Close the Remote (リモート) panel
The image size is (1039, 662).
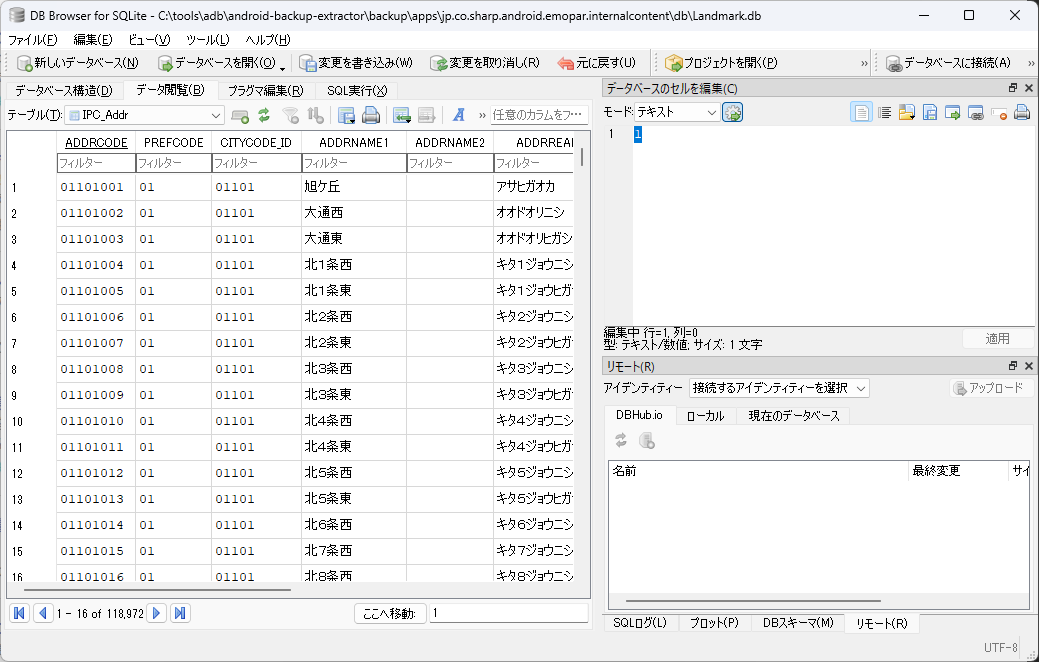click(x=1028, y=366)
